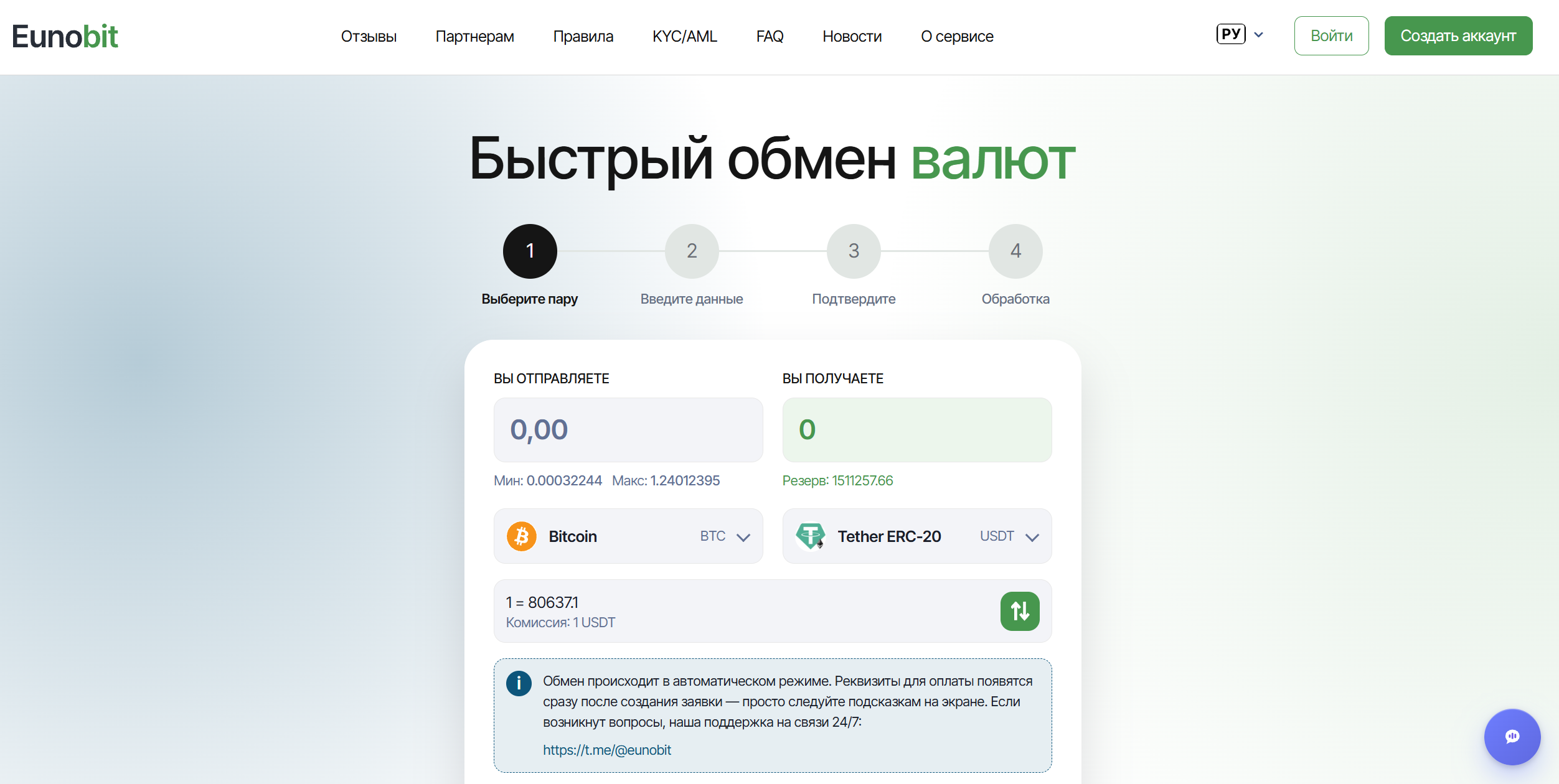The height and width of the screenshot is (784, 1559).
Task: Click the minimum value 0.00032244
Action: (x=564, y=480)
